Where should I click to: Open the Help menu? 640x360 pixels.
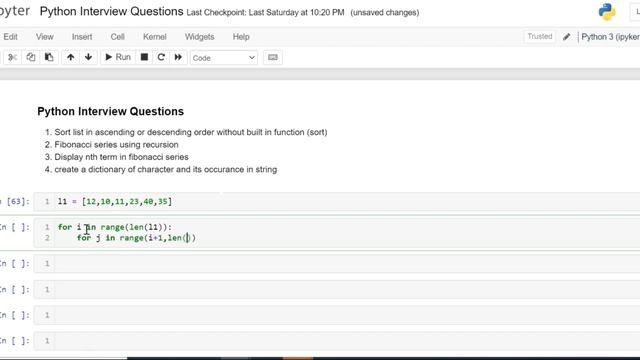pos(241,37)
